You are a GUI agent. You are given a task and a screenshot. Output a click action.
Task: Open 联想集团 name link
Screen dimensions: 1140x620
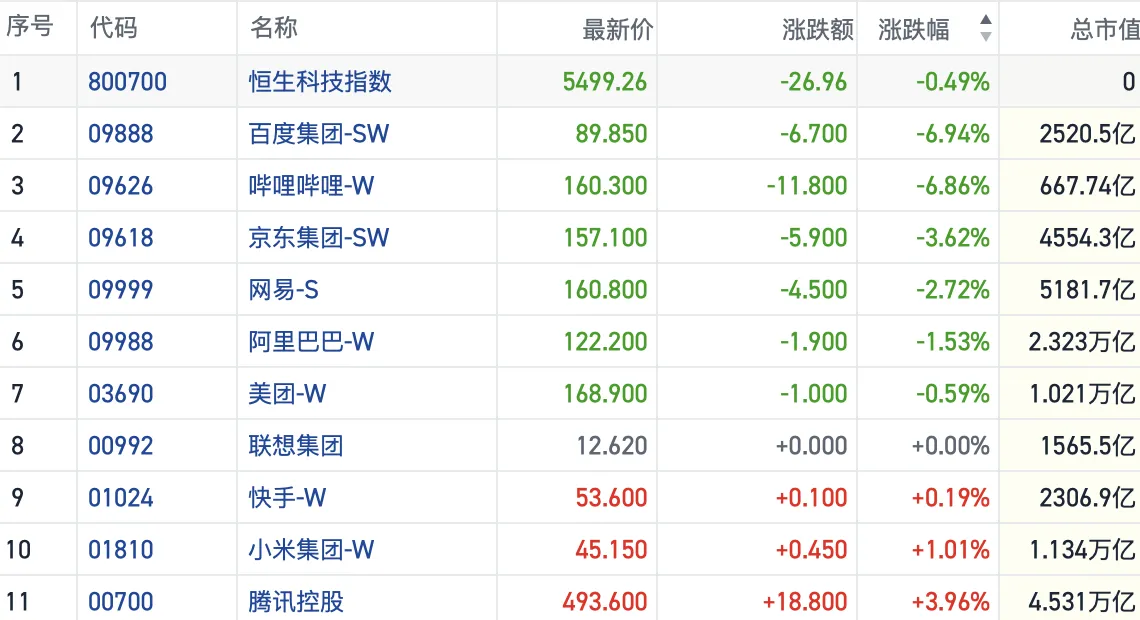coord(296,446)
